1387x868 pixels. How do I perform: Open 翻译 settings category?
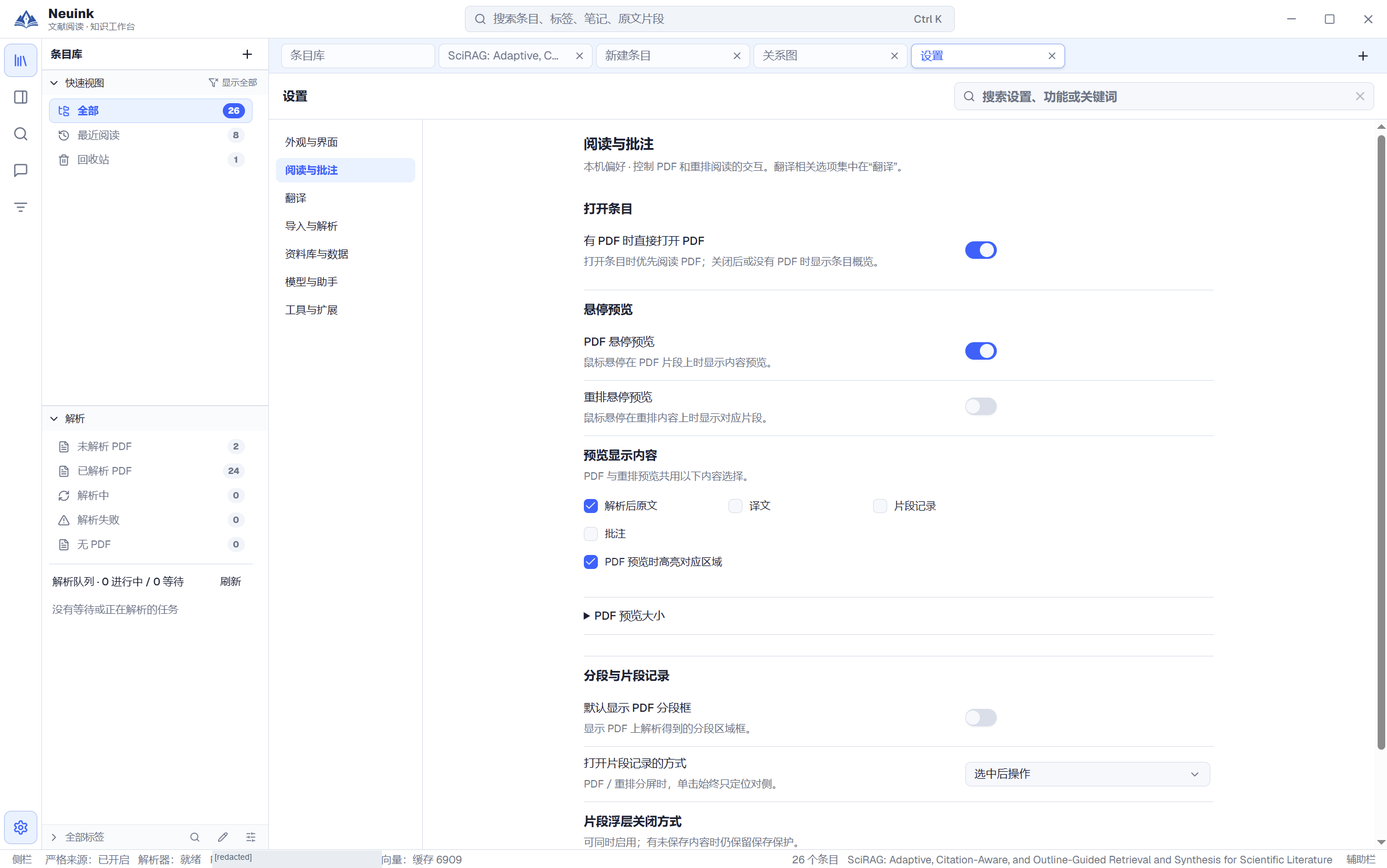pyautogui.click(x=345, y=198)
